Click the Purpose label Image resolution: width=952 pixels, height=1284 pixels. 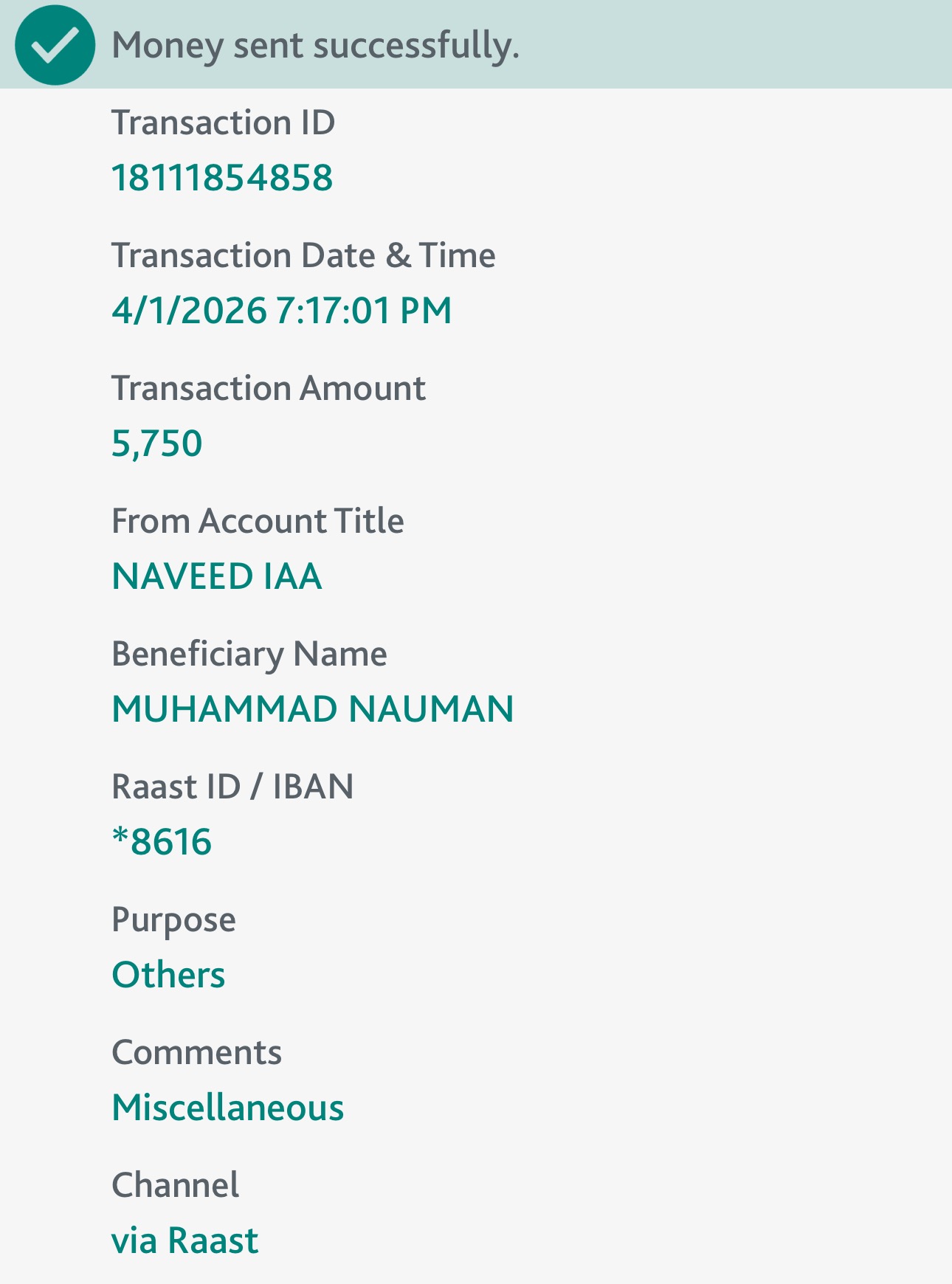point(173,920)
